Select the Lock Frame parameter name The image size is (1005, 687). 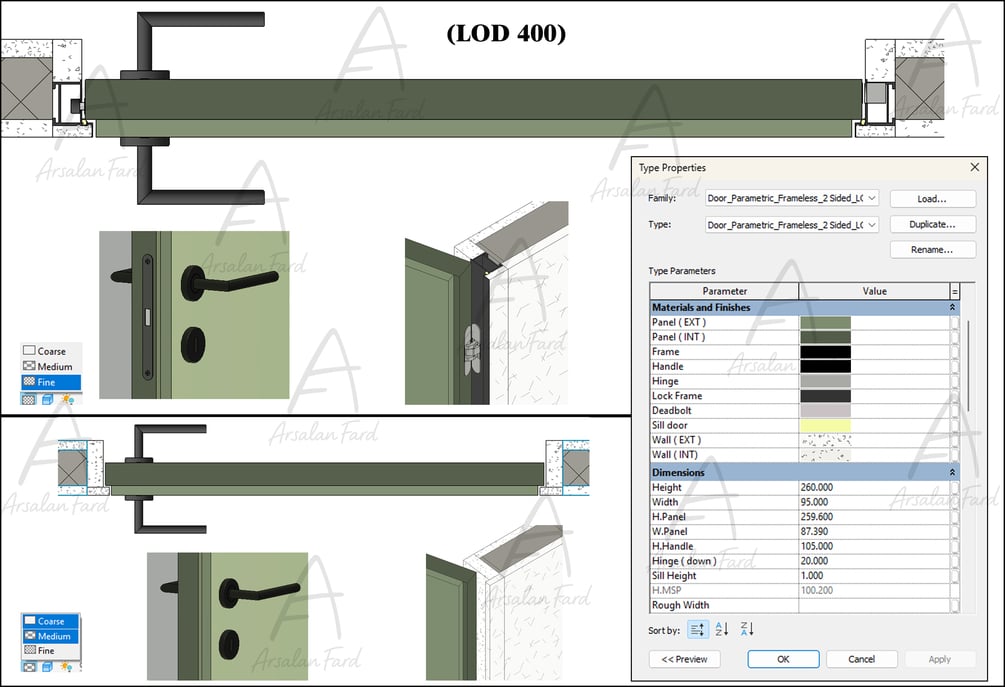(677, 396)
